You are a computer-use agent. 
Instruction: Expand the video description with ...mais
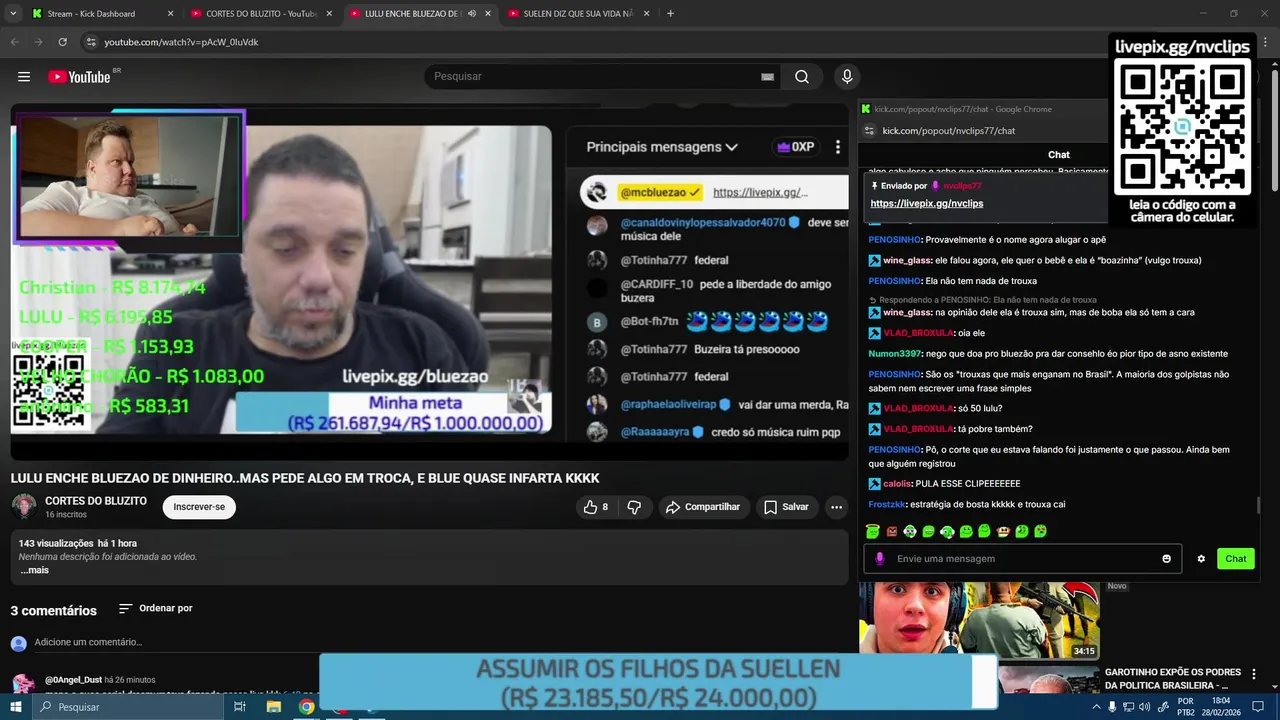[x=34, y=570]
